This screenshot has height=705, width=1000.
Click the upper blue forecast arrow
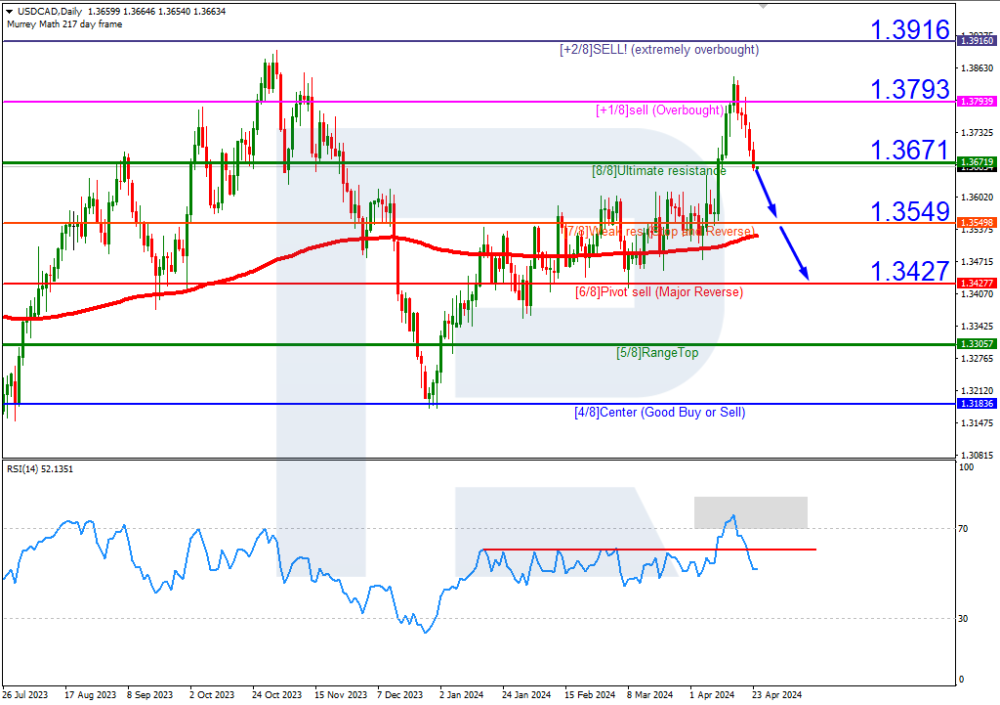pos(766,191)
